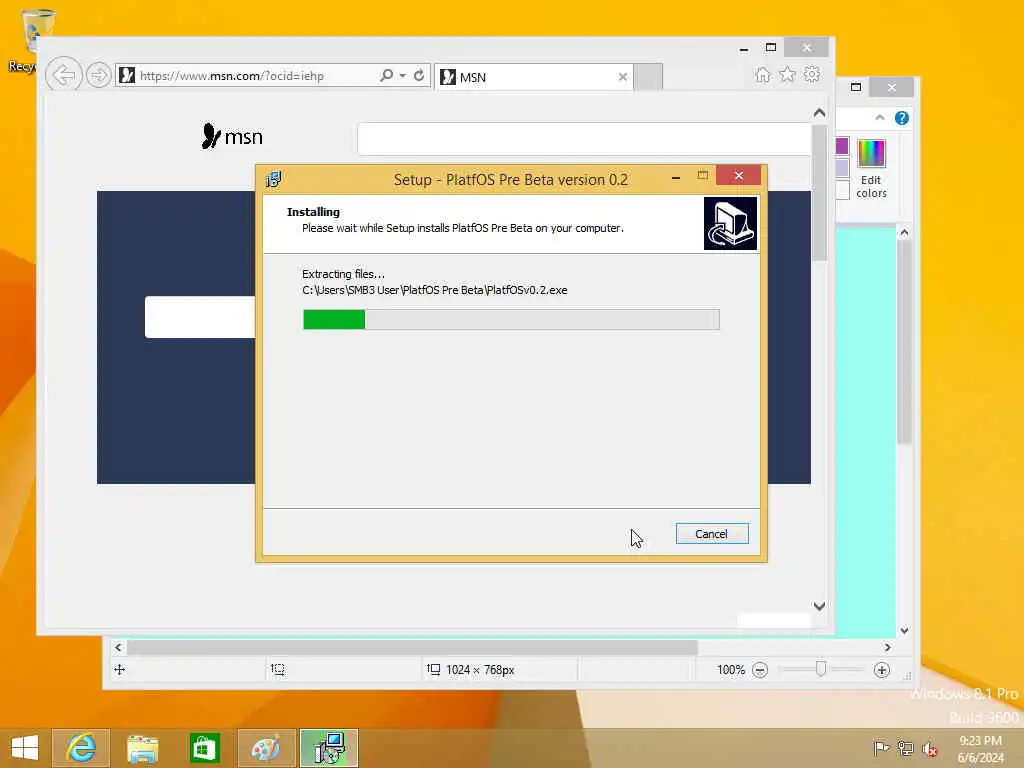Click the 100% zoom level in Paint
The width and height of the screenshot is (1024, 768).
(731, 670)
